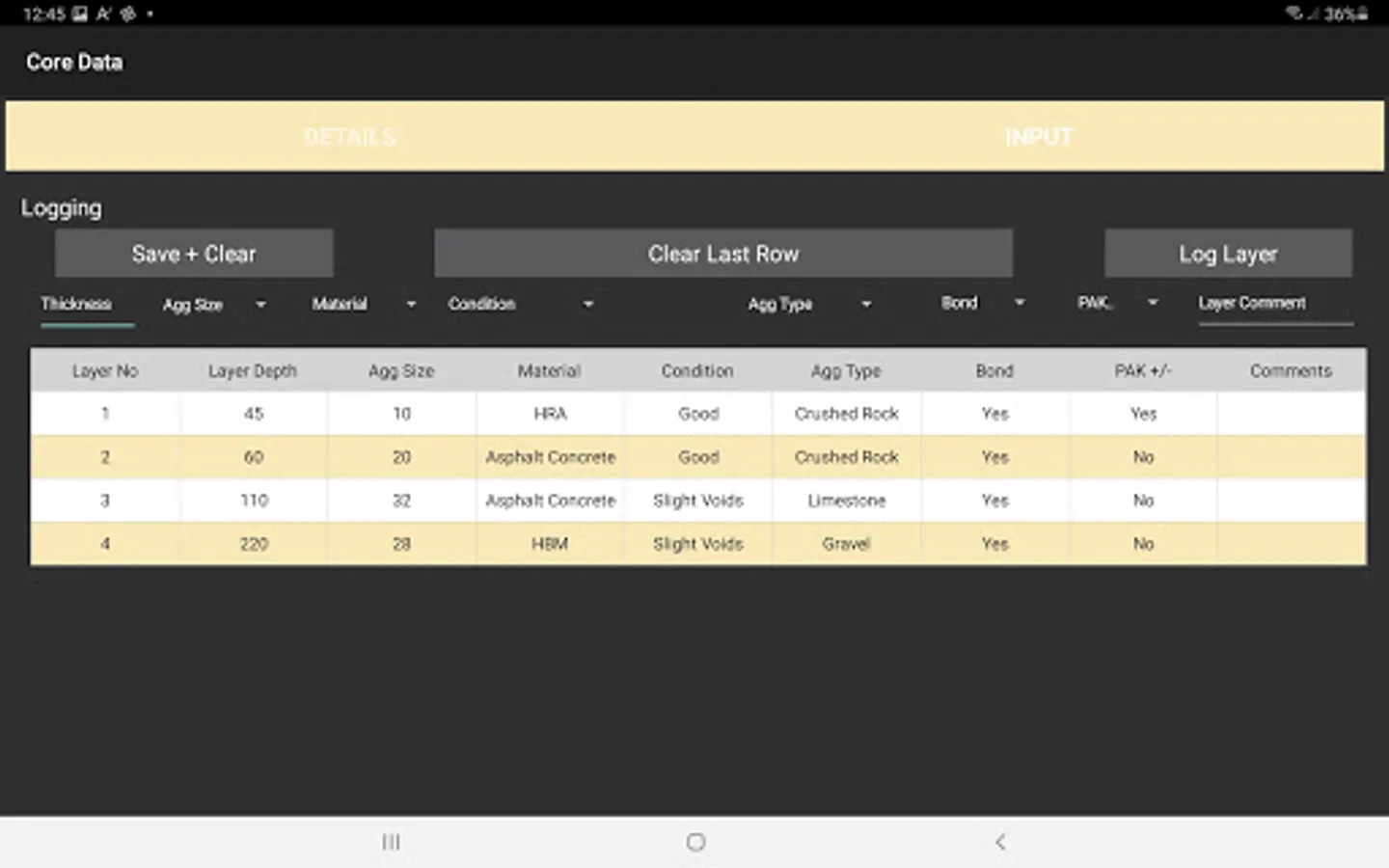Select the PAK Yes cell in layer 1
This screenshot has width=1389, height=868.
1143,414
